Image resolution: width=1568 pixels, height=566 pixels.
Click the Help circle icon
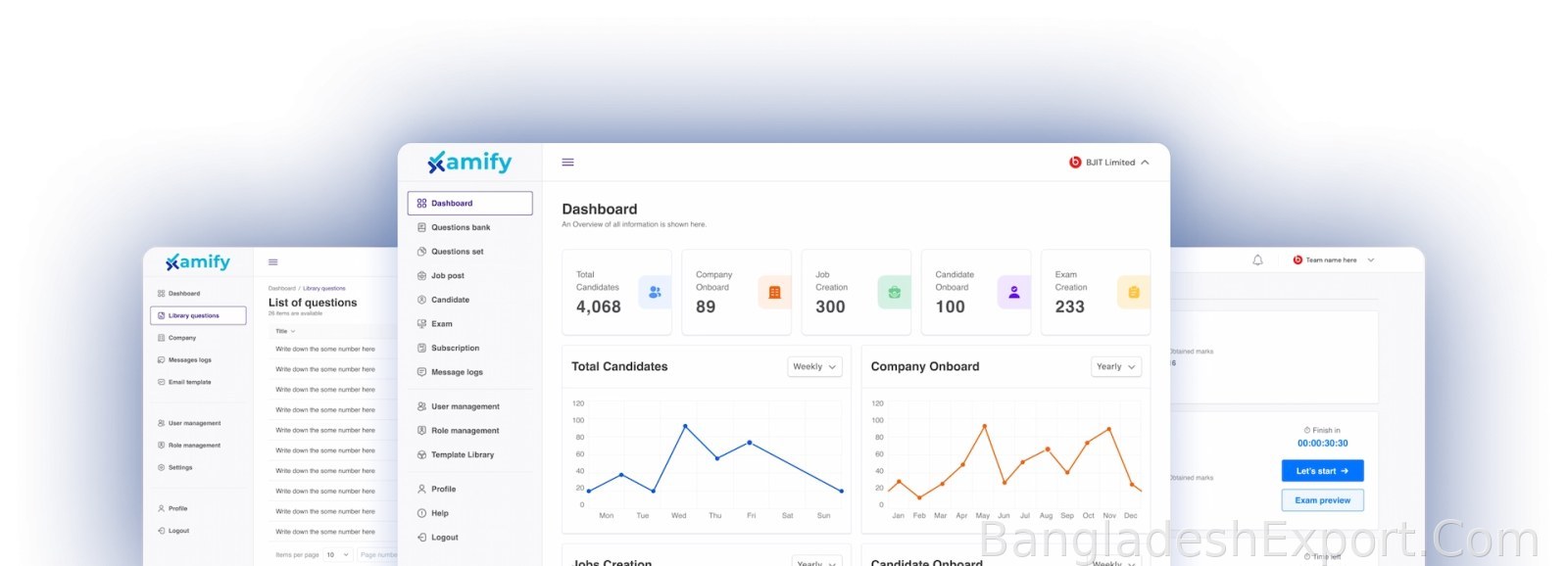pyautogui.click(x=421, y=513)
